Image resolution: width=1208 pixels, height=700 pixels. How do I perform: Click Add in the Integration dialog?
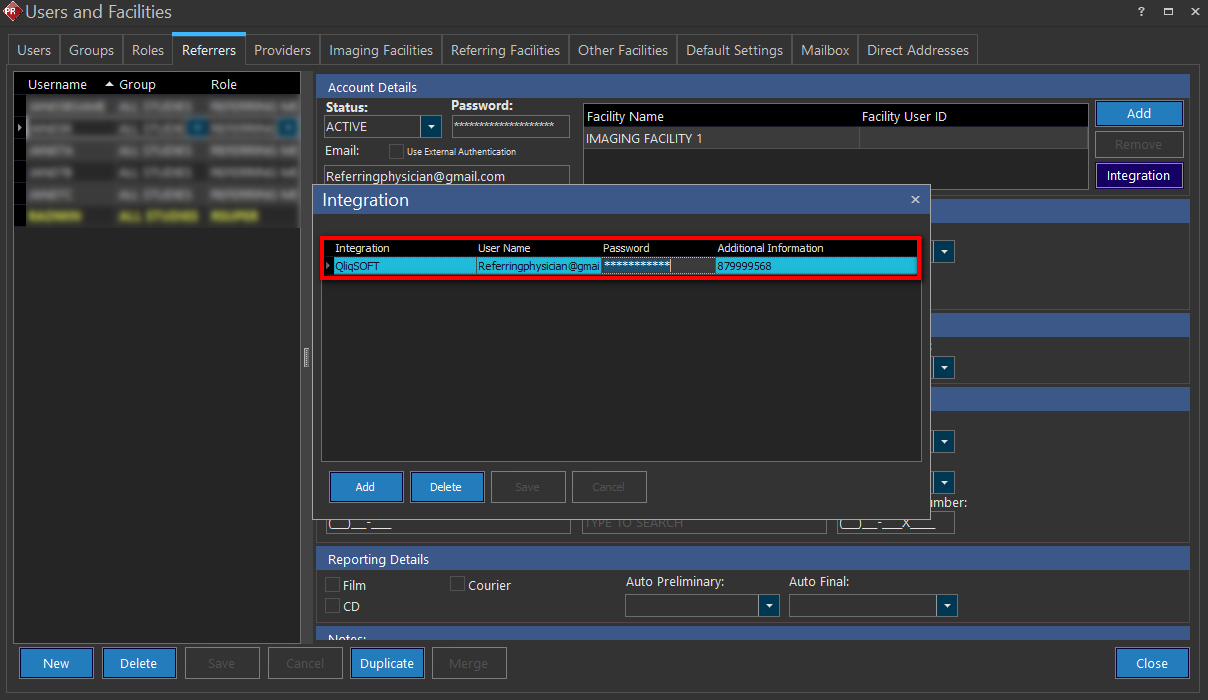[365, 487]
